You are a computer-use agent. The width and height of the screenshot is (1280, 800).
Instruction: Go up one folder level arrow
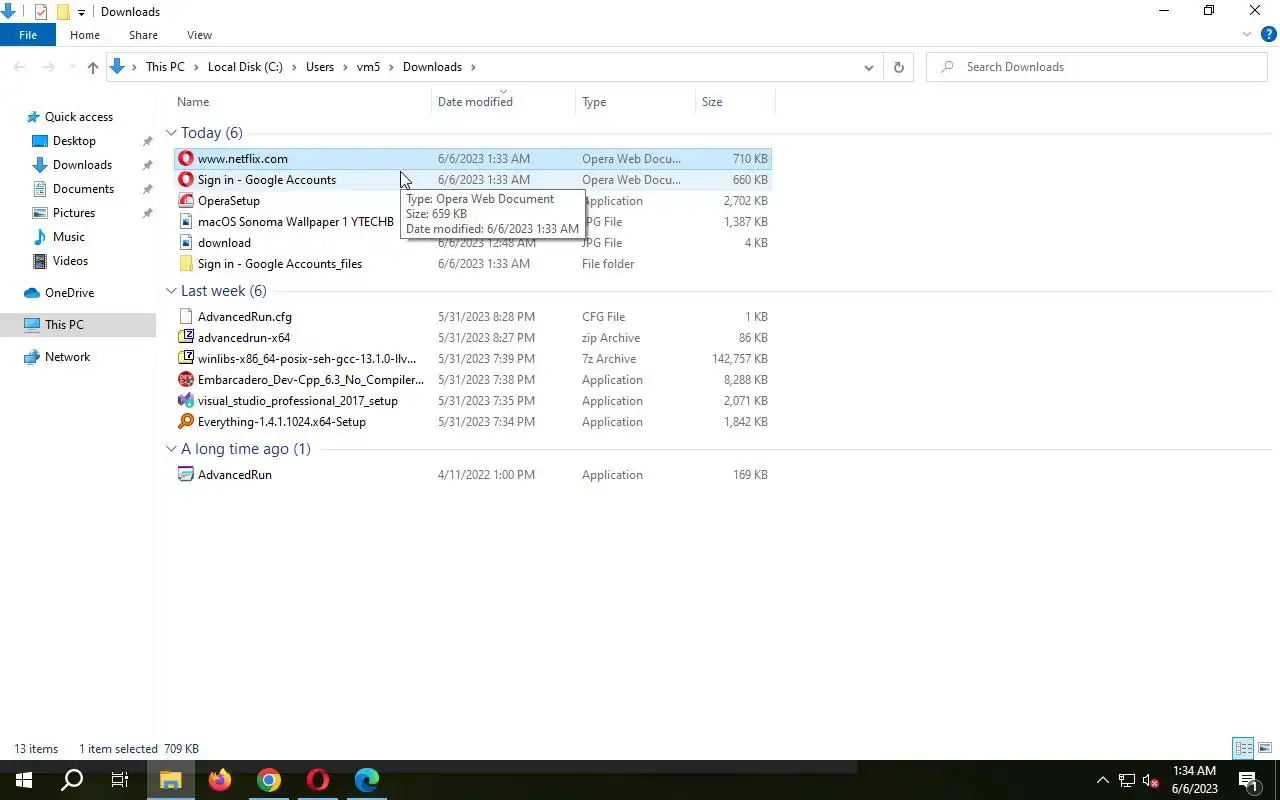[x=93, y=67]
